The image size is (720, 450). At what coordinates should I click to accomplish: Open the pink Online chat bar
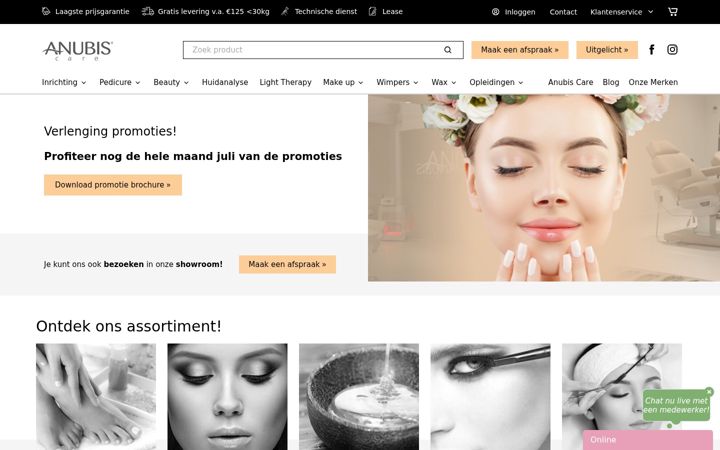click(x=647, y=440)
